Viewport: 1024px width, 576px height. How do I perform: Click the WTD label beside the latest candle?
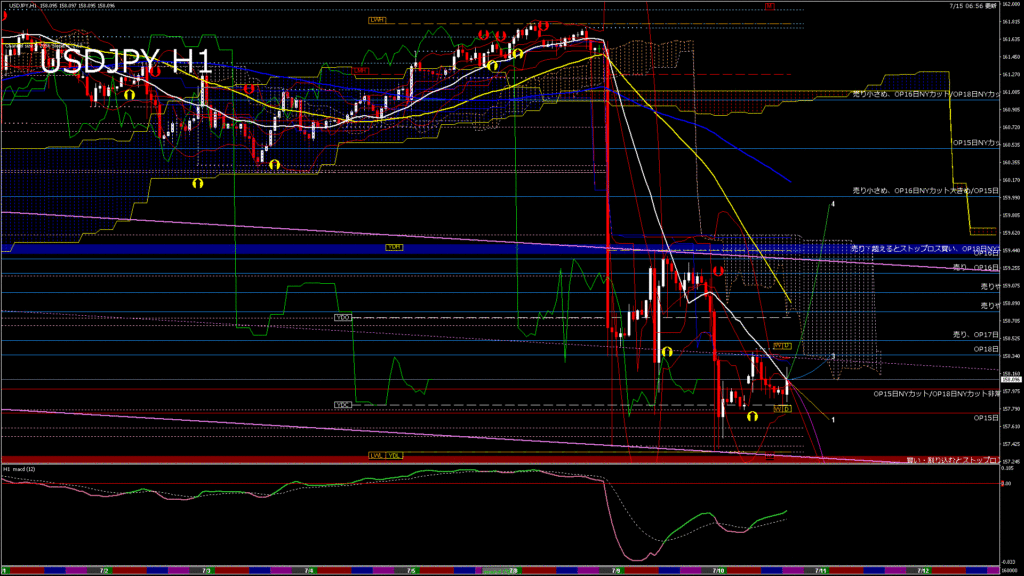(782, 408)
